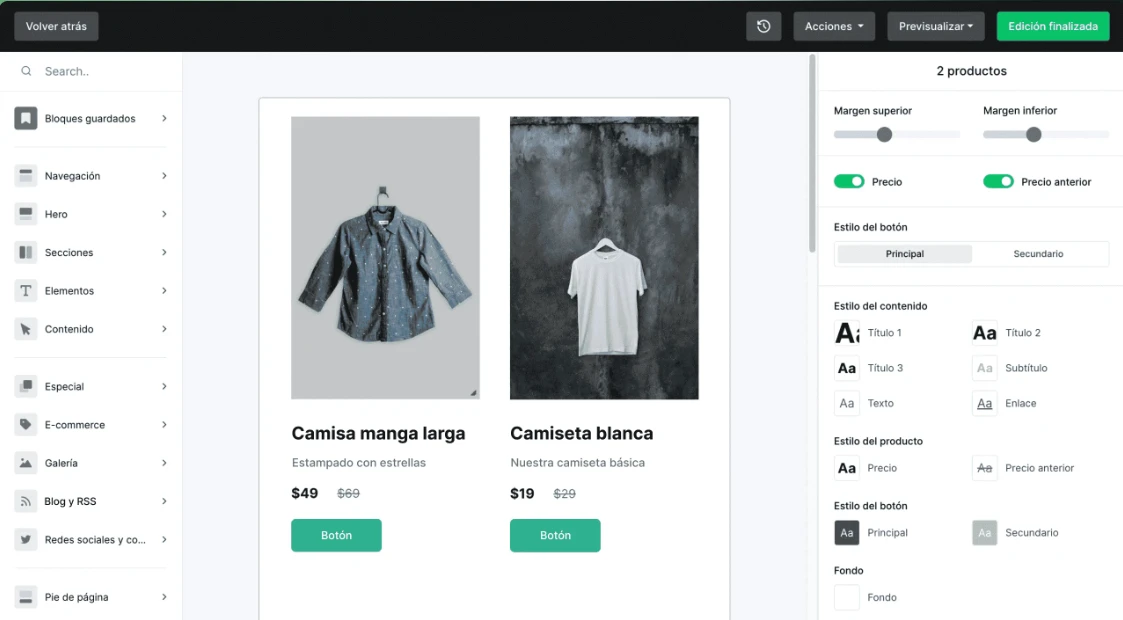Click the Bloques guardados bookmark icon
Viewport: 1123px width, 620px height.
click(x=26, y=119)
